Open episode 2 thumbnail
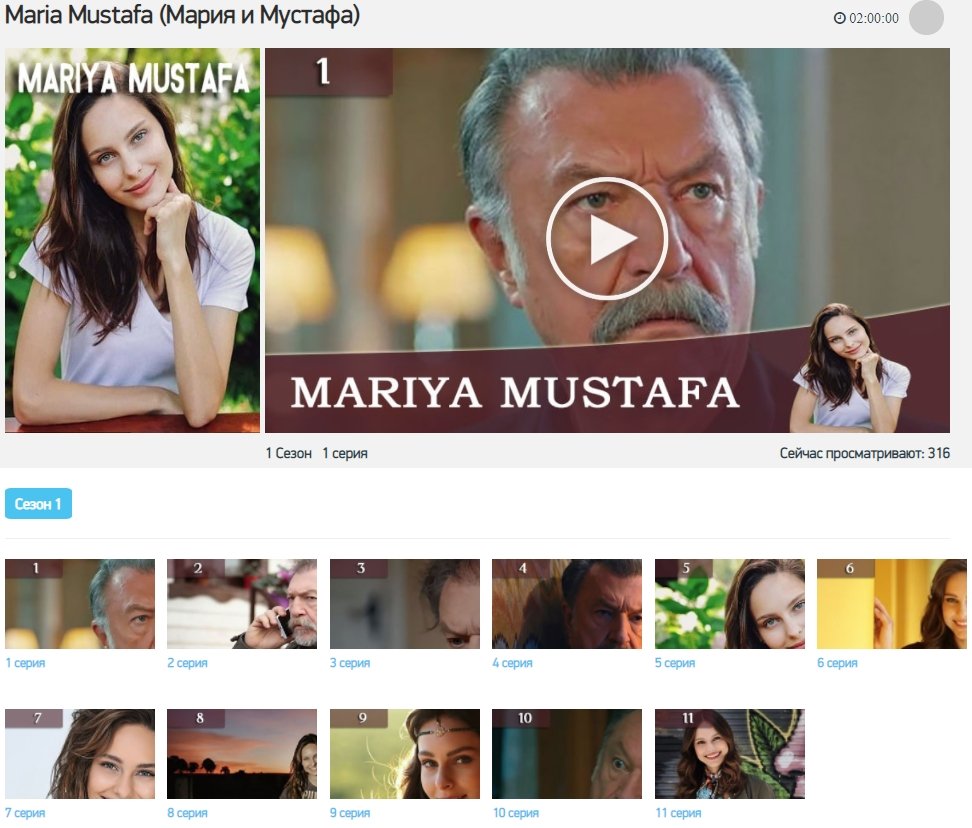Screen dimensions: 972x828 click(x=242, y=604)
